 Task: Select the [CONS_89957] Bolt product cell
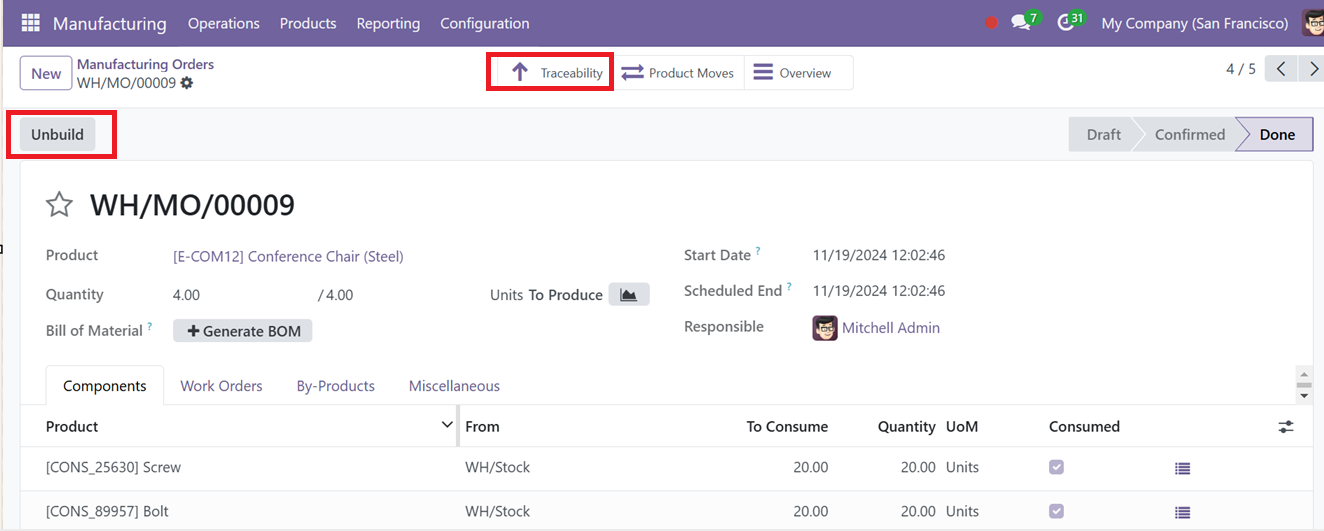click(x=107, y=511)
